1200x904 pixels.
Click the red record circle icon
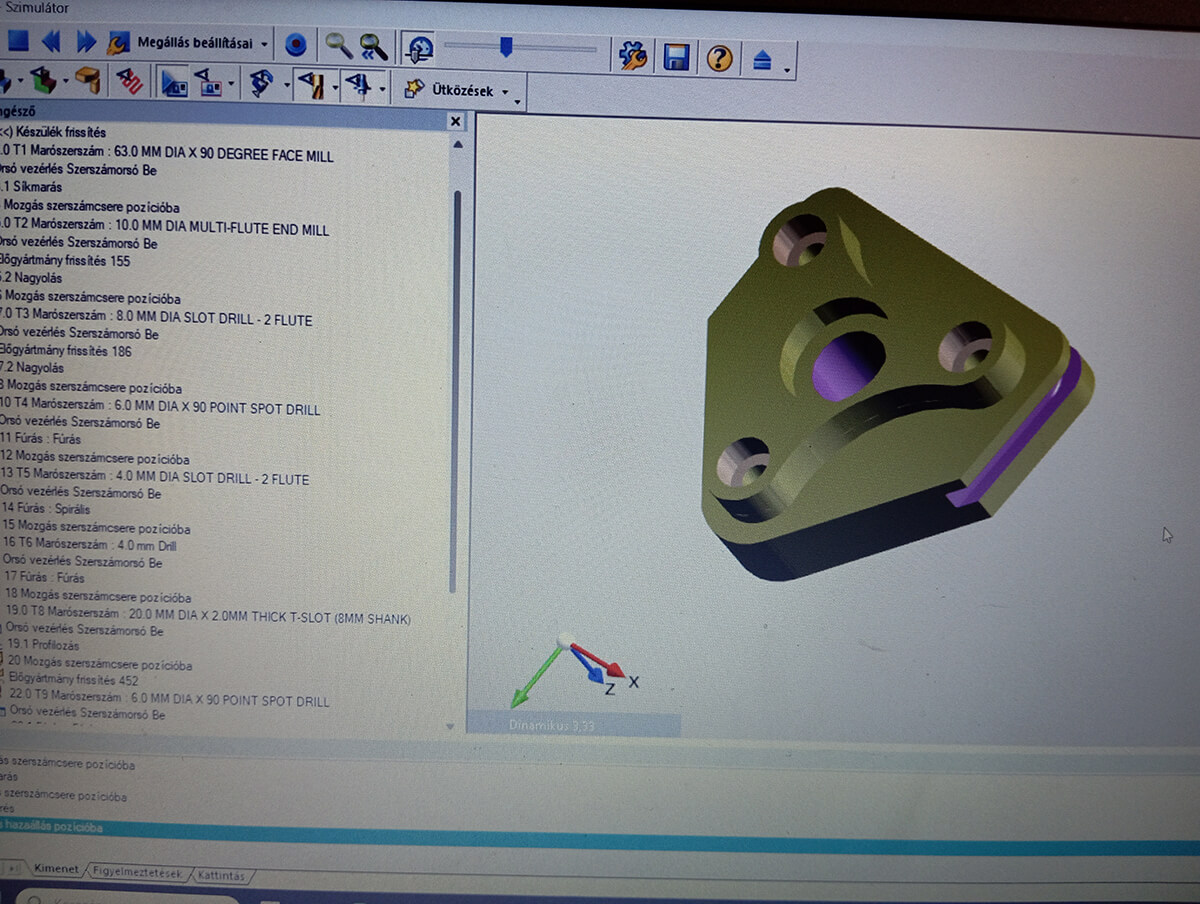click(x=295, y=45)
